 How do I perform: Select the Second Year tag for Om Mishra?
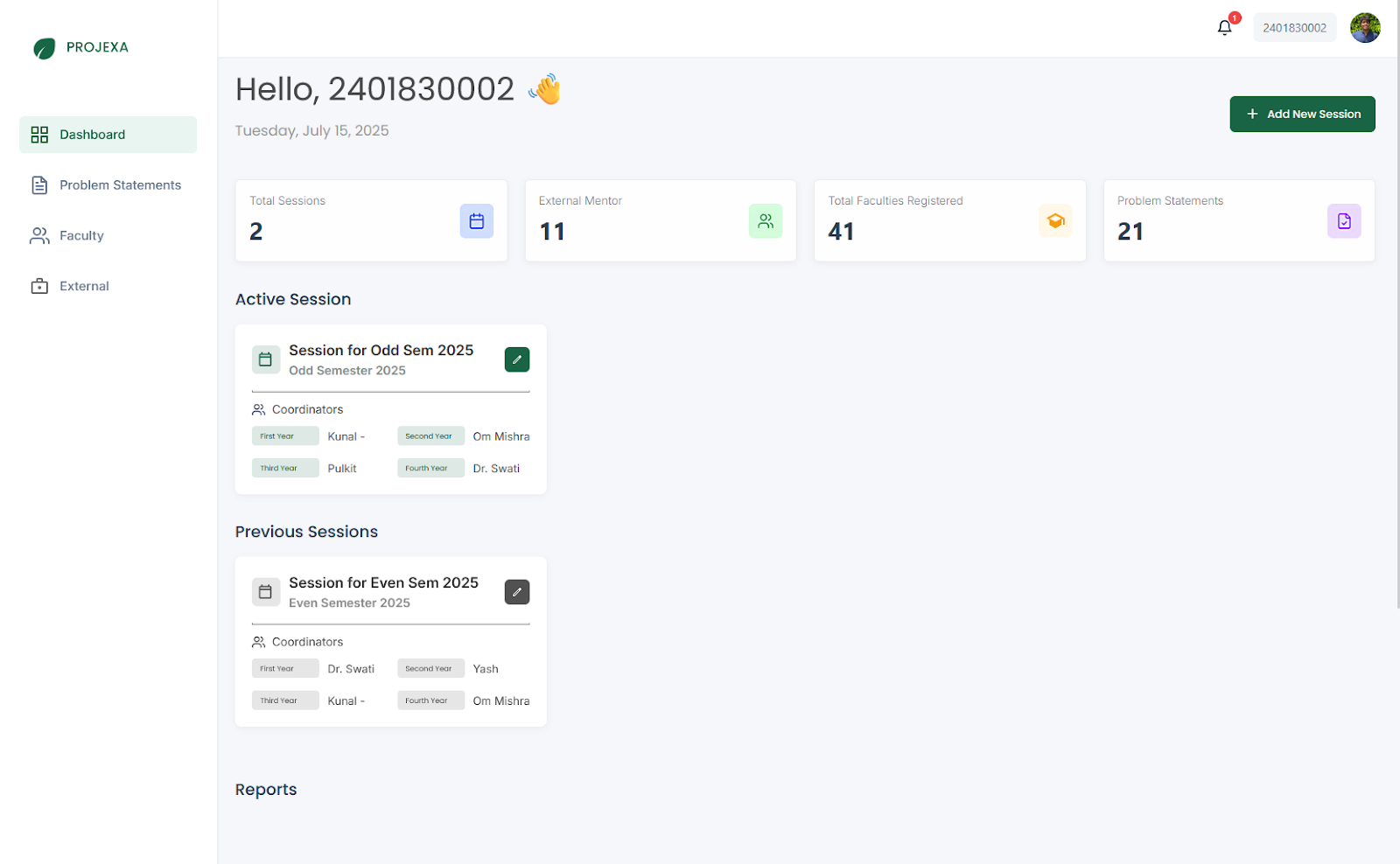(x=430, y=436)
